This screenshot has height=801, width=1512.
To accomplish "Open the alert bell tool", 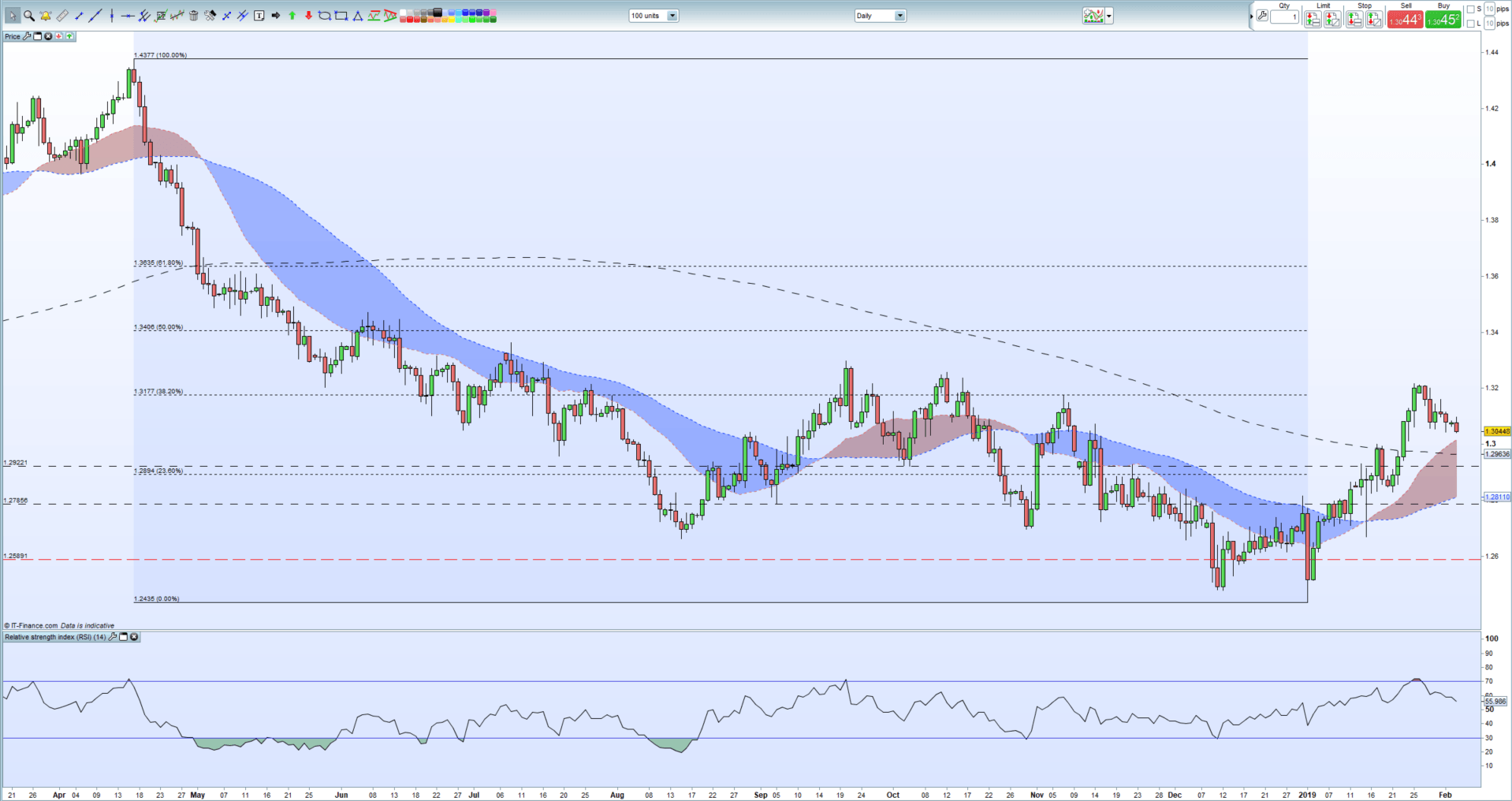I will (x=46, y=16).
